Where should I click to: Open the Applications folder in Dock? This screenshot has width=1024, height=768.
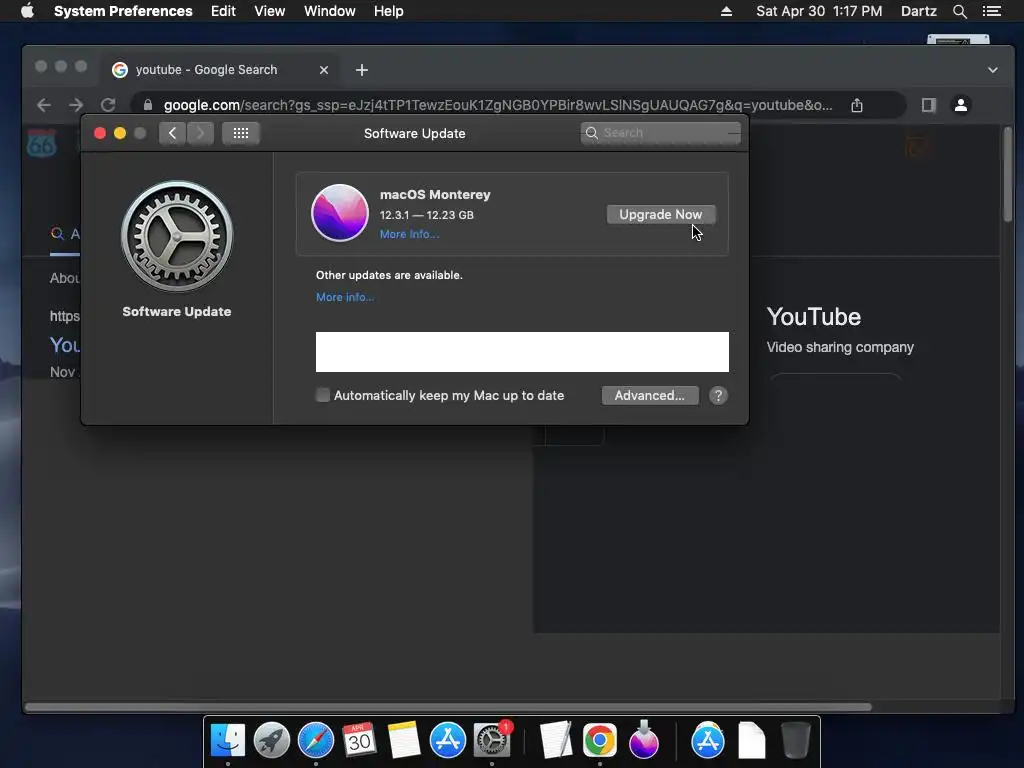708,740
